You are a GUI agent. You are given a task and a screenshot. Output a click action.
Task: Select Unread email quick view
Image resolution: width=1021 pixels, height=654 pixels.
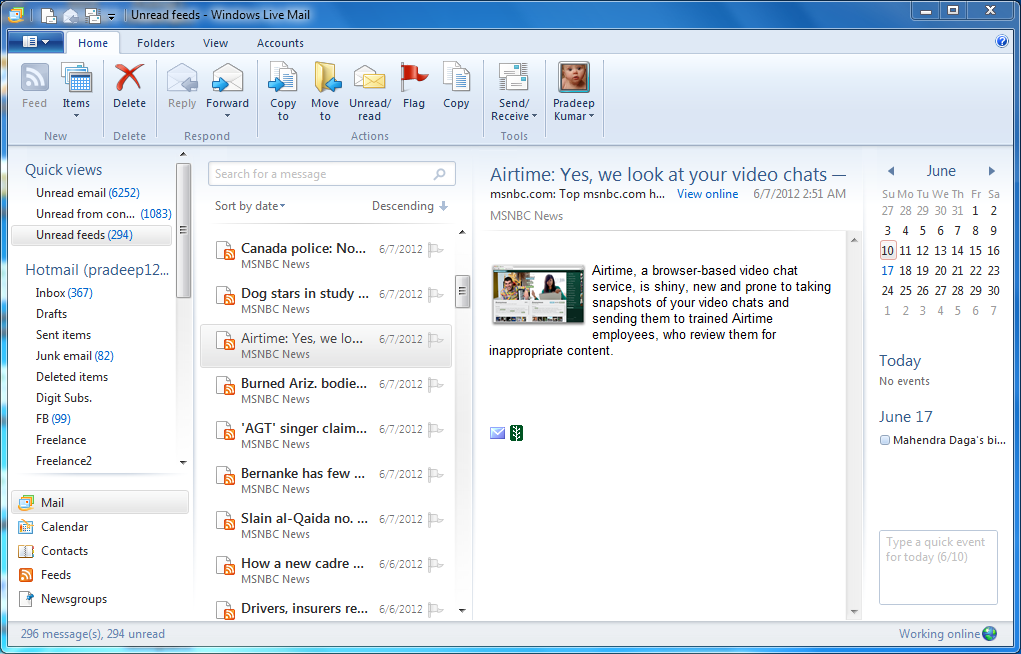pyautogui.click(x=88, y=193)
